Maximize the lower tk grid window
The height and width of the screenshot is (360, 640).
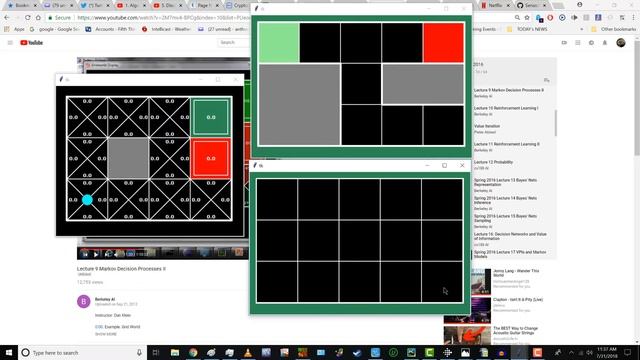click(x=444, y=165)
